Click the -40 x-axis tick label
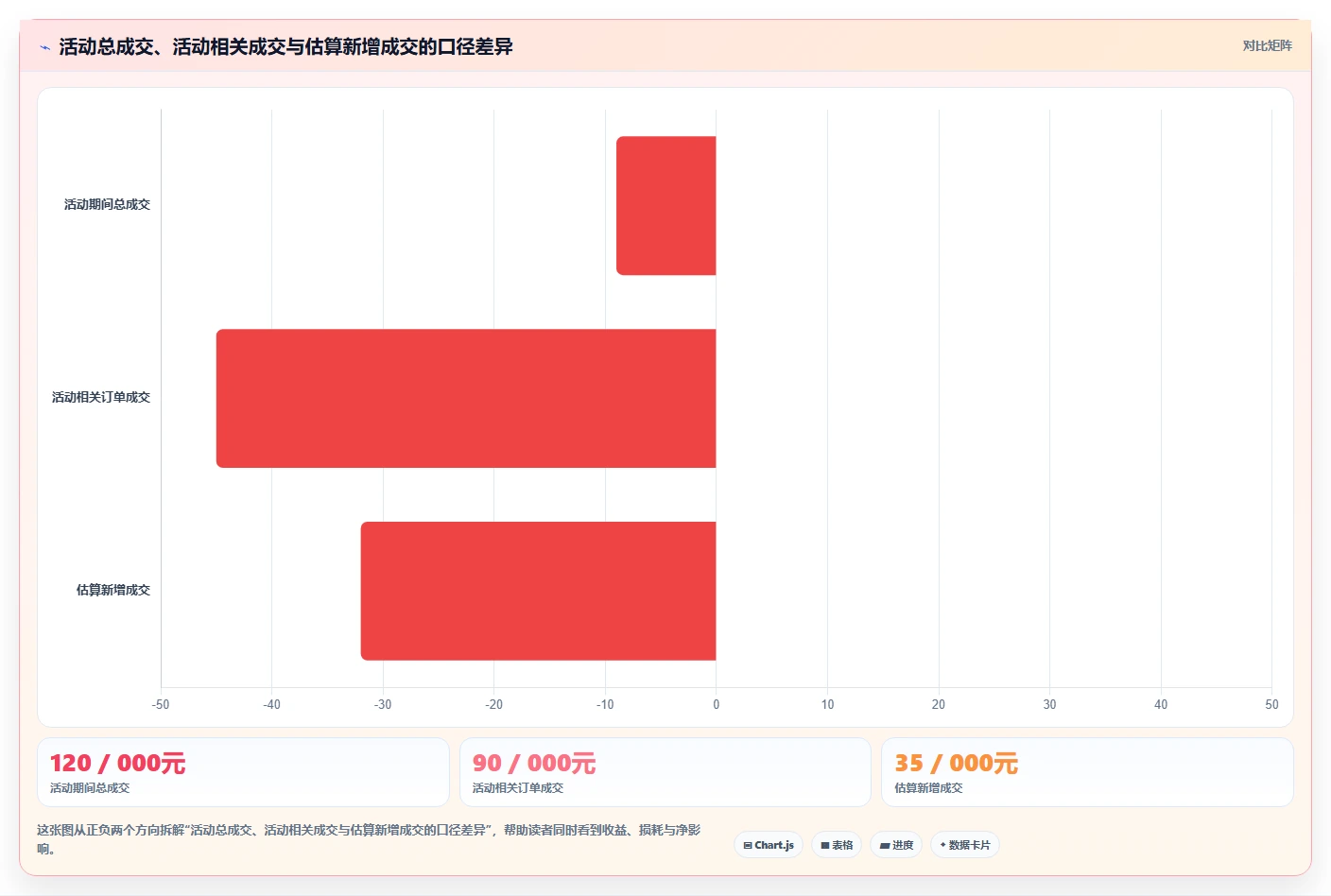The image size is (1331, 896). click(271, 704)
